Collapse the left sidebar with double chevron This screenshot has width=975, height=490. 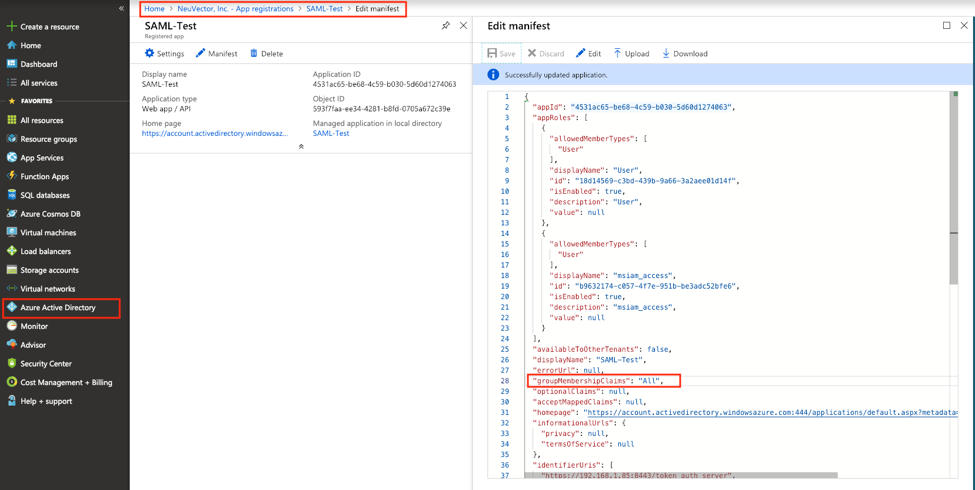(121, 8)
